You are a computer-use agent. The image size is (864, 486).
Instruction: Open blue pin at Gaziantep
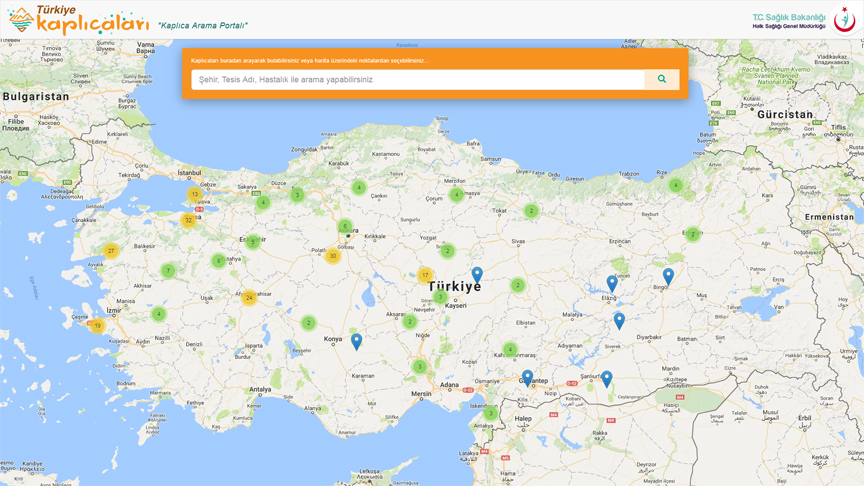tap(527, 378)
